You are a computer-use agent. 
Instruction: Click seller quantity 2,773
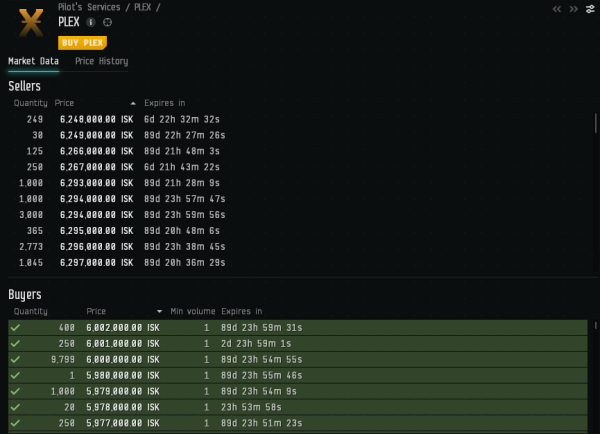31,246
